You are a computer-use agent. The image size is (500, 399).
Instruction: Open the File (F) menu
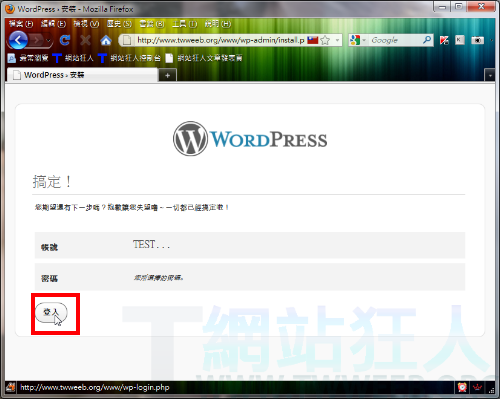click(21, 24)
